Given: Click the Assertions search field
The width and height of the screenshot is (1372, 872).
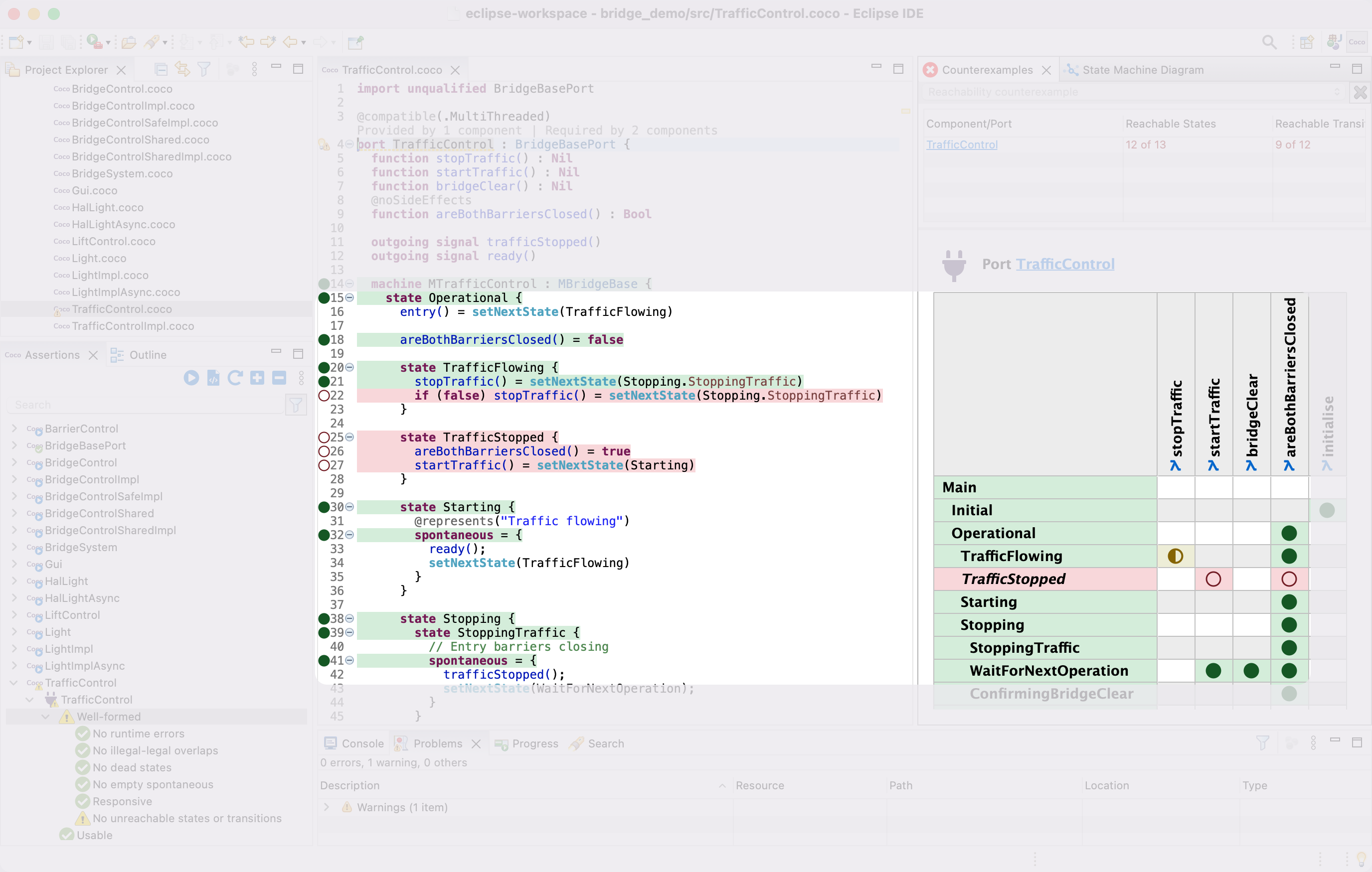Looking at the screenshot, I should [145, 405].
